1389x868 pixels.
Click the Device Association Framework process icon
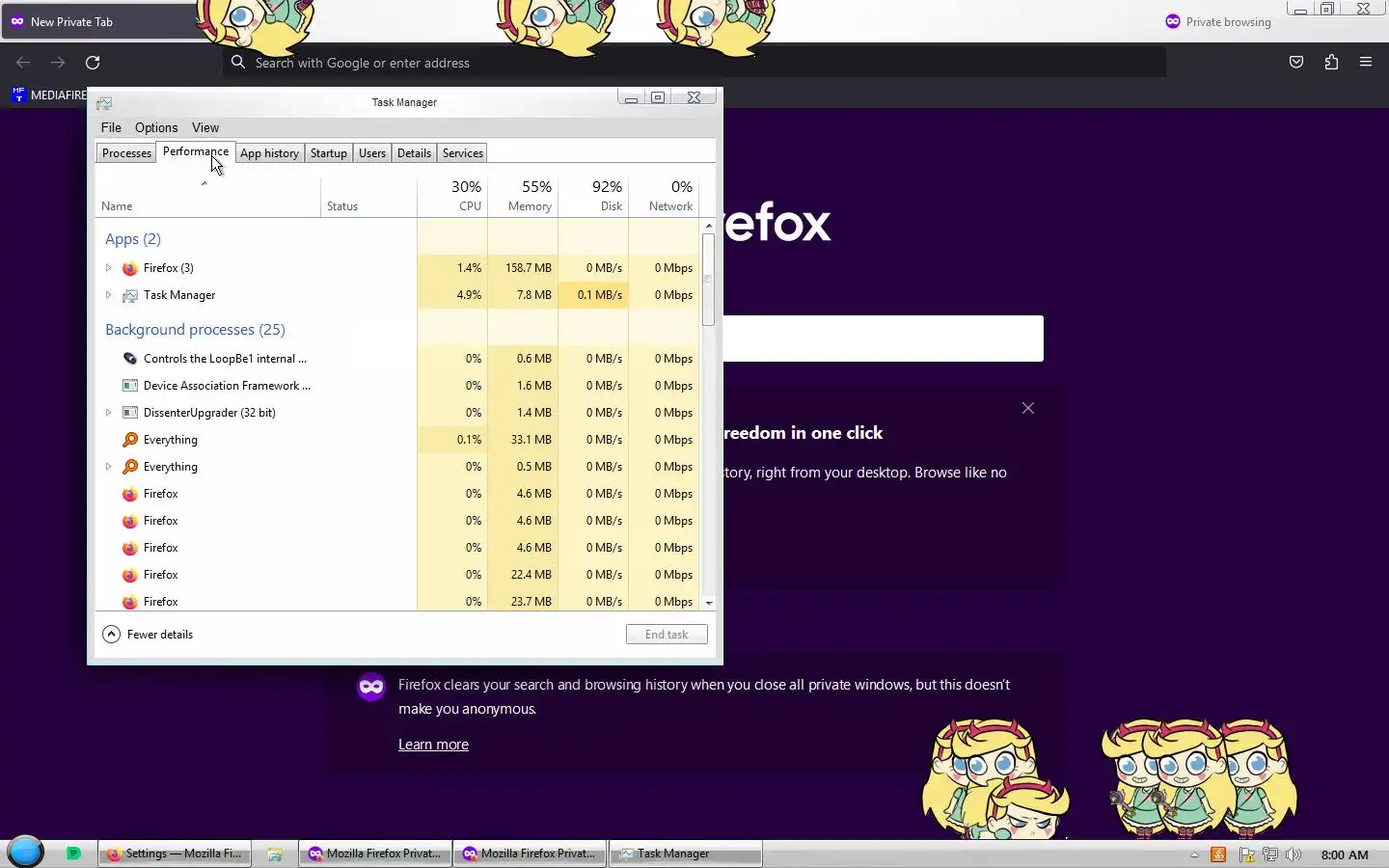pos(130,386)
